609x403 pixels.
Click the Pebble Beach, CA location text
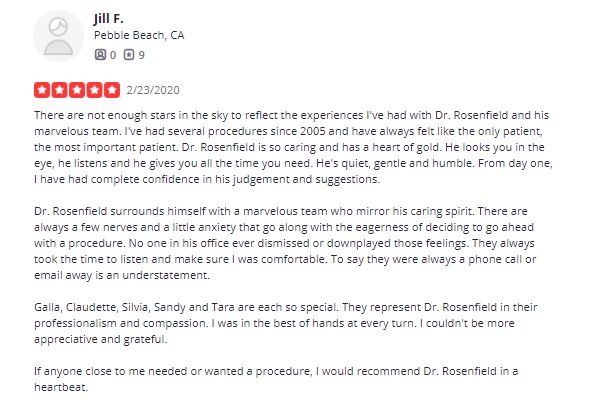tap(139, 35)
